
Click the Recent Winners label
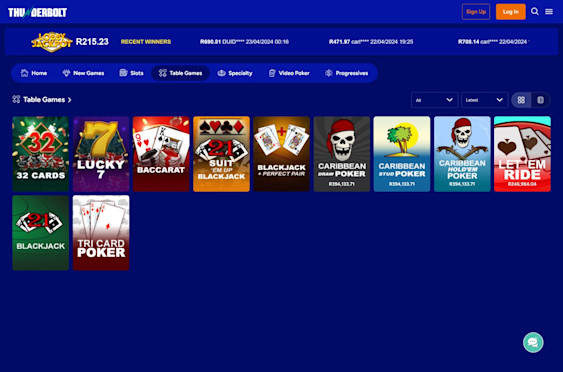(x=146, y=42)
